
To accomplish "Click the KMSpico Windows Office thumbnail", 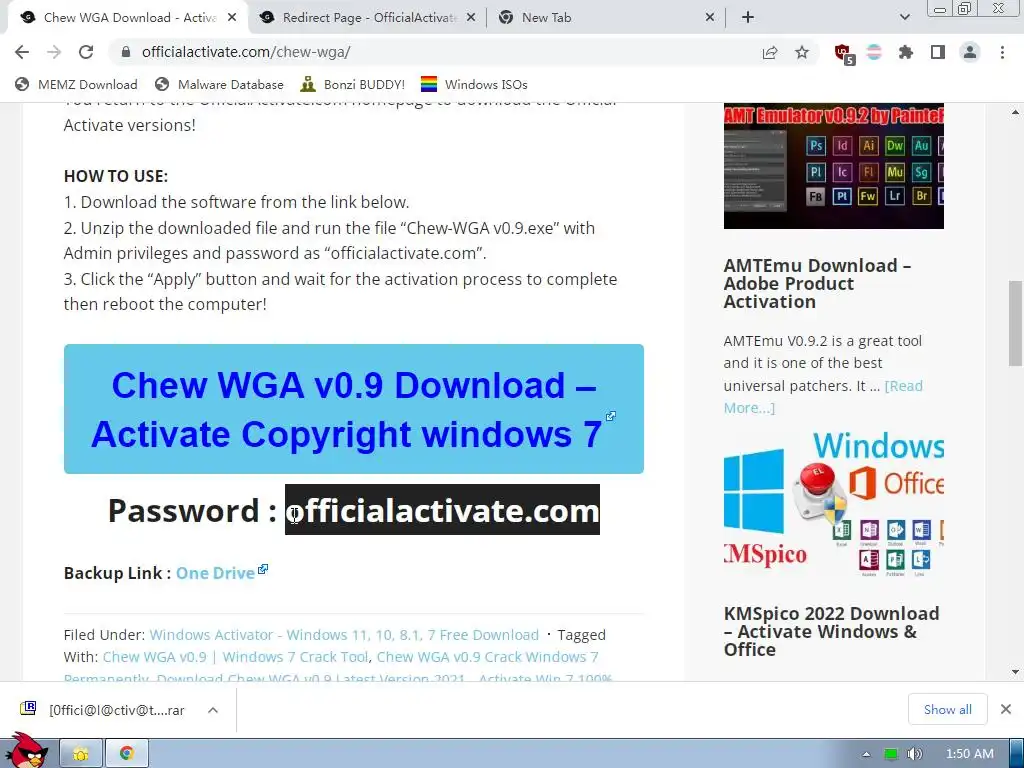I will (833, 504).
